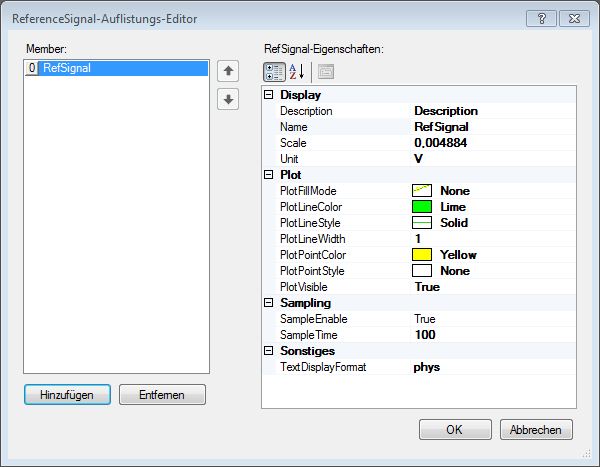Click the Categorized view icon in property toolbar
This screenshot has width=600, height=467.
click(x=273, y=71)
